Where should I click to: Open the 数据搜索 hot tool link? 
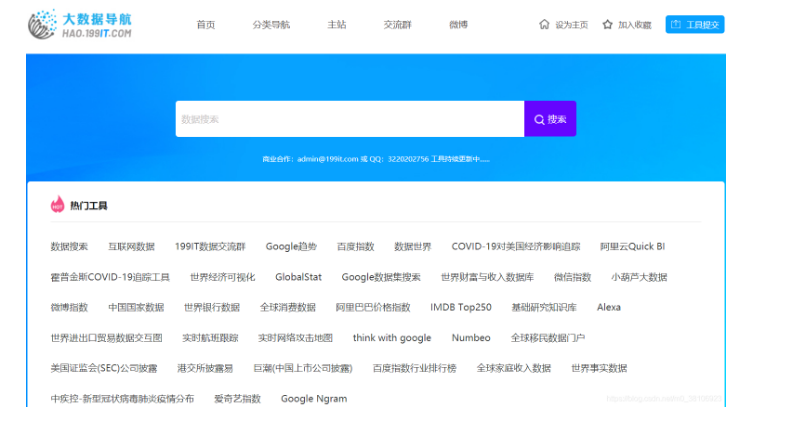69,247
